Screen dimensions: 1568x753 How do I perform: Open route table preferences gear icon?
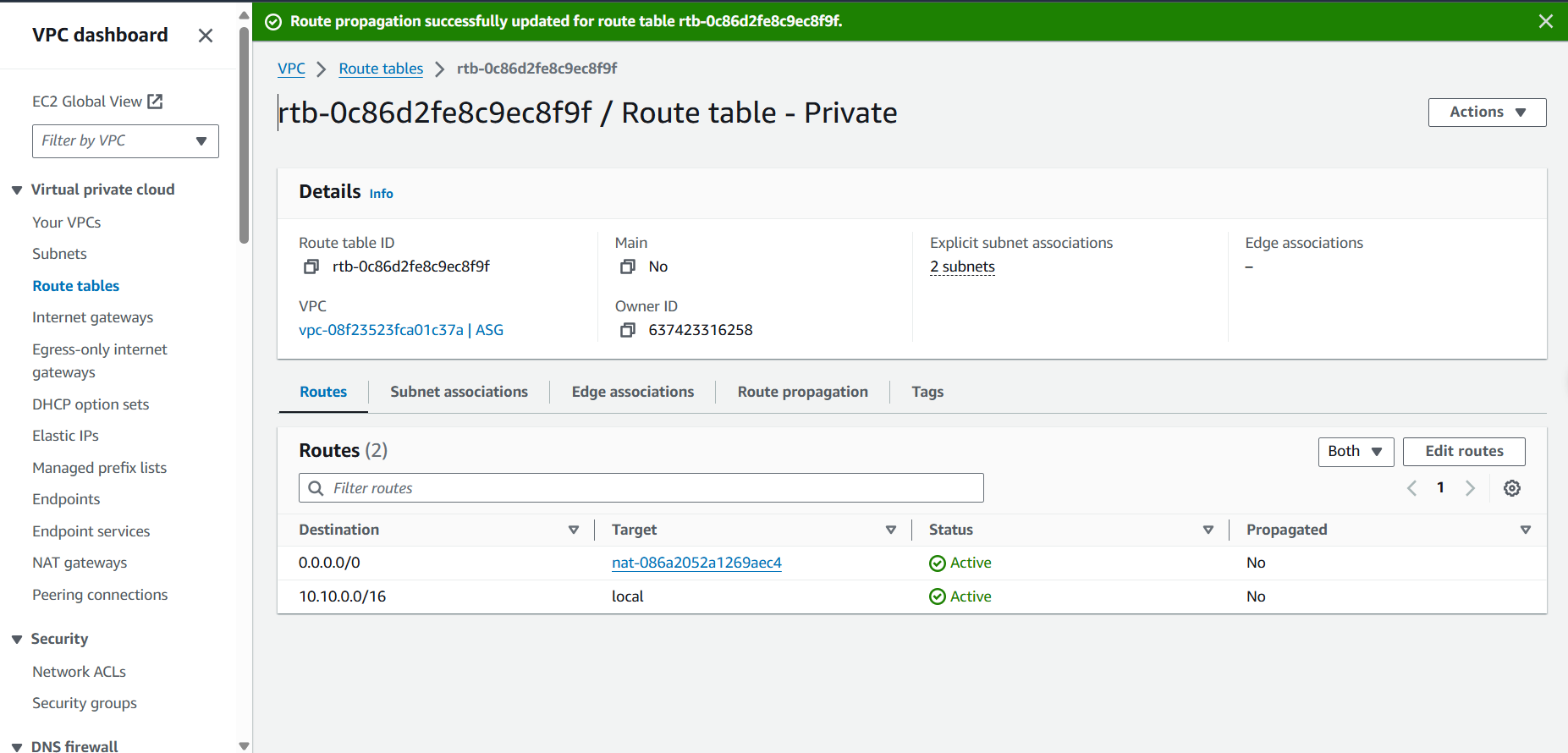(x=1512, y=488)
